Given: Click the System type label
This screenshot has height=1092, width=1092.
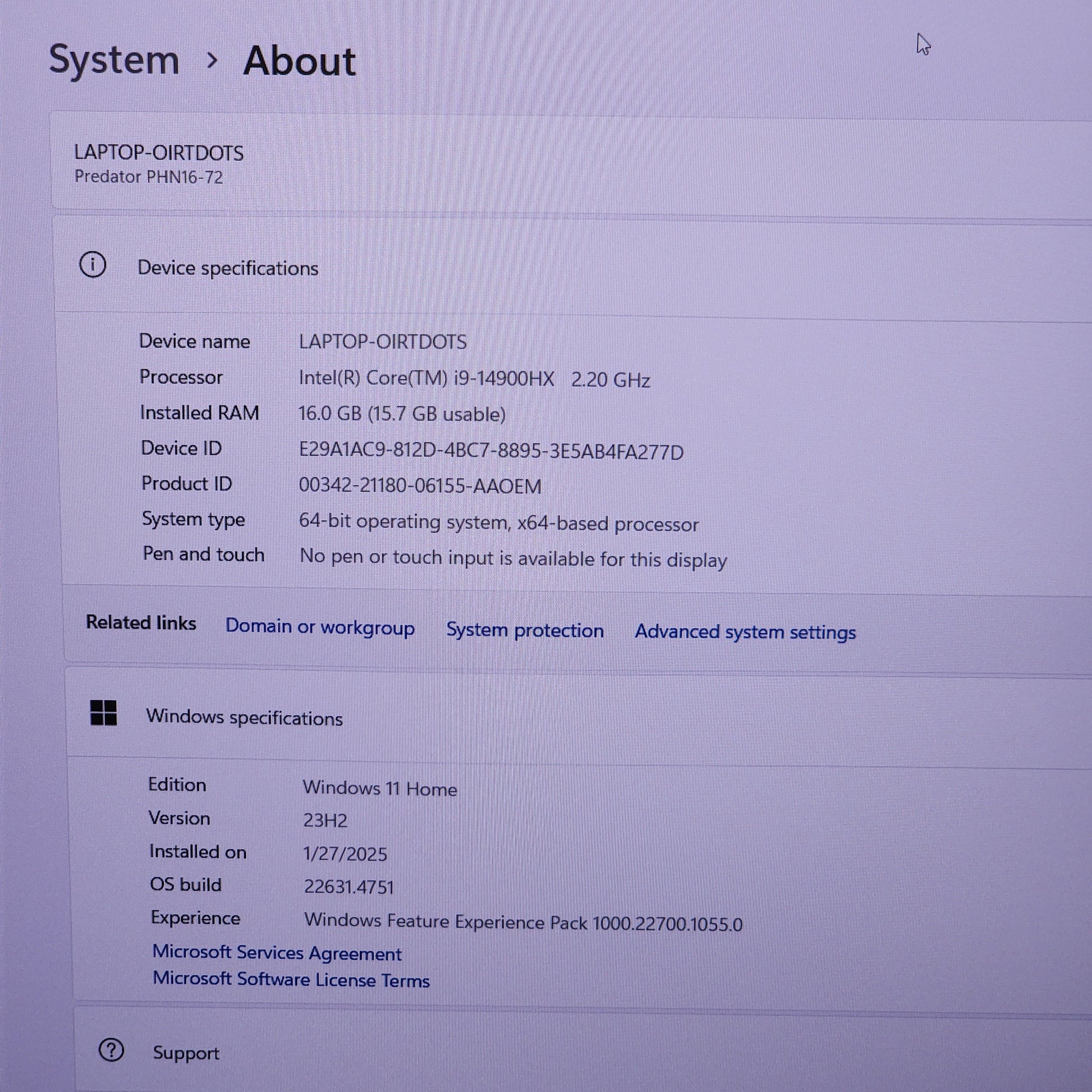Looking at the screenshot, I should [193, 520].
